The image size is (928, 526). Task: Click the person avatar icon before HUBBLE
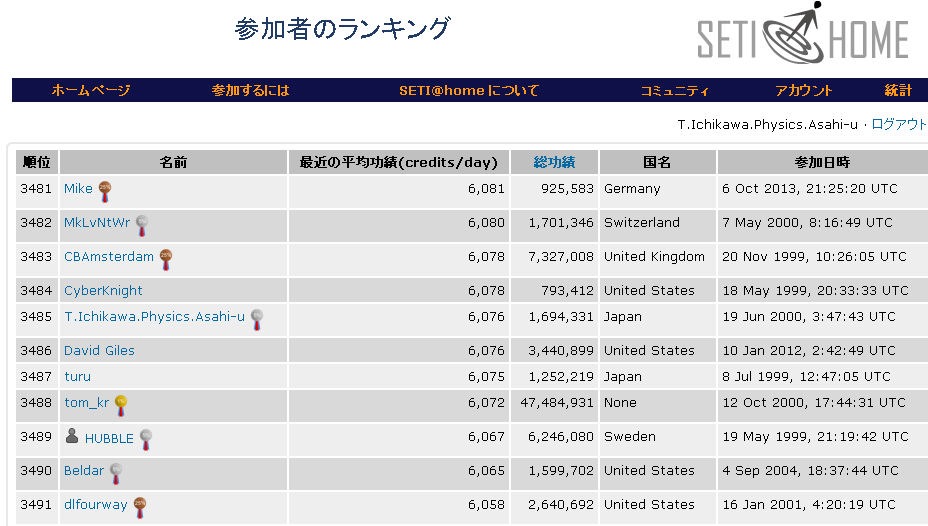pos(72,436)
